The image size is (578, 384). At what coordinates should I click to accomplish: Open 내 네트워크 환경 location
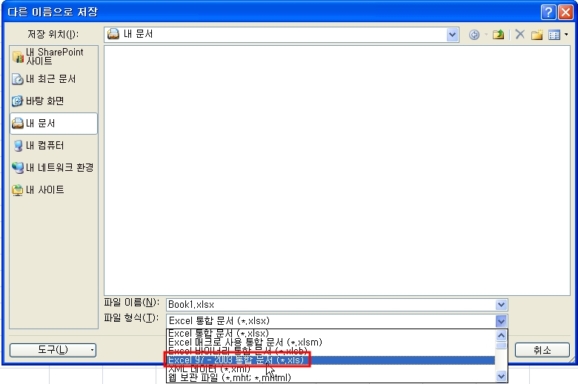(54, 168)
